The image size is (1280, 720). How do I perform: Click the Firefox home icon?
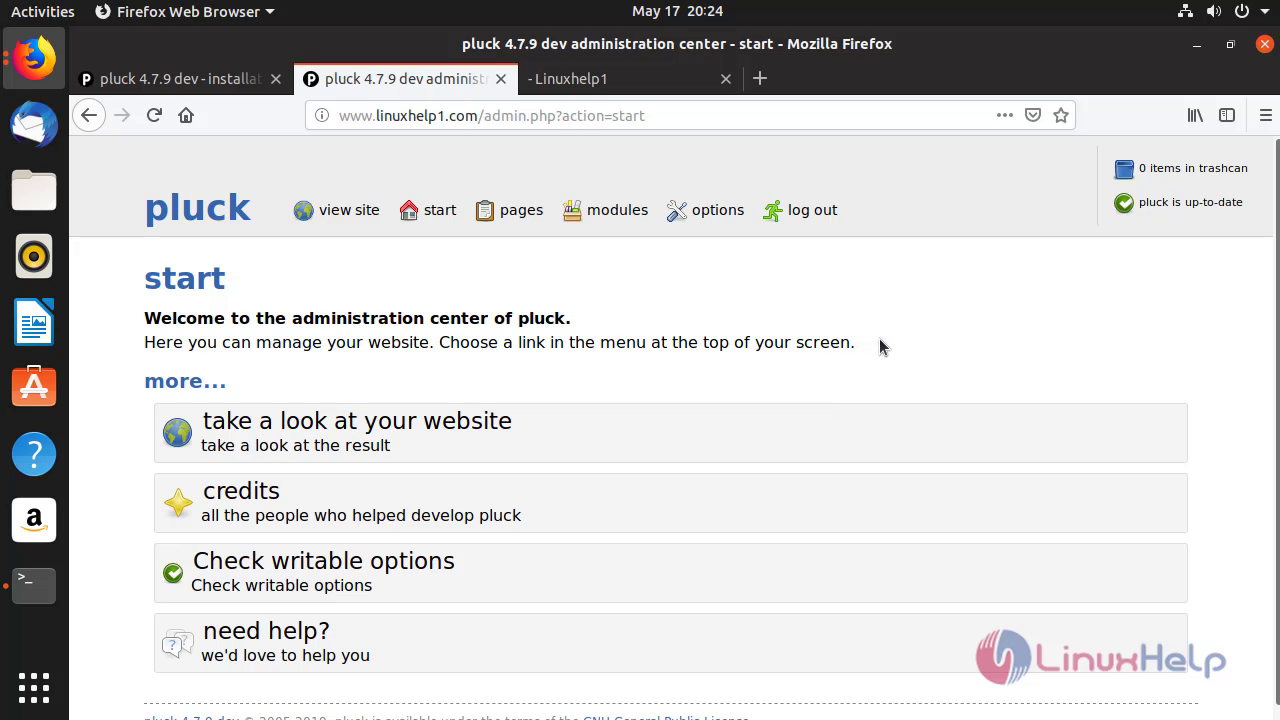pyautogui.click(x=186, y=115)
